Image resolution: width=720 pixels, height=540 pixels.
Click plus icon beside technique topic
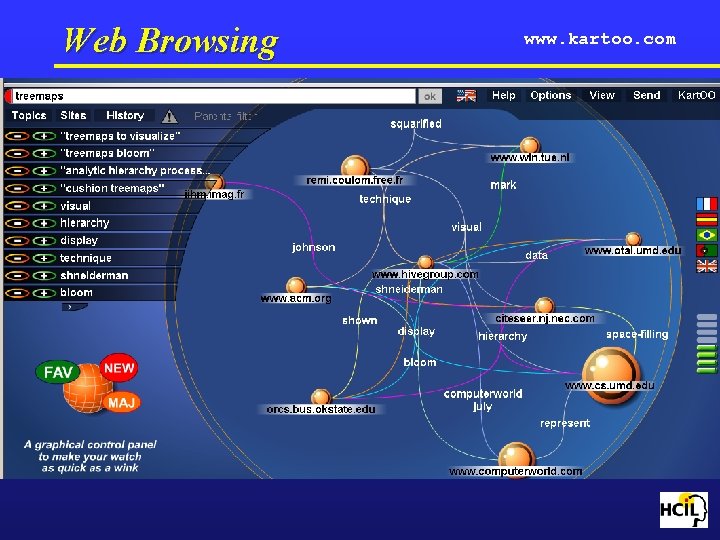(44, 259)
